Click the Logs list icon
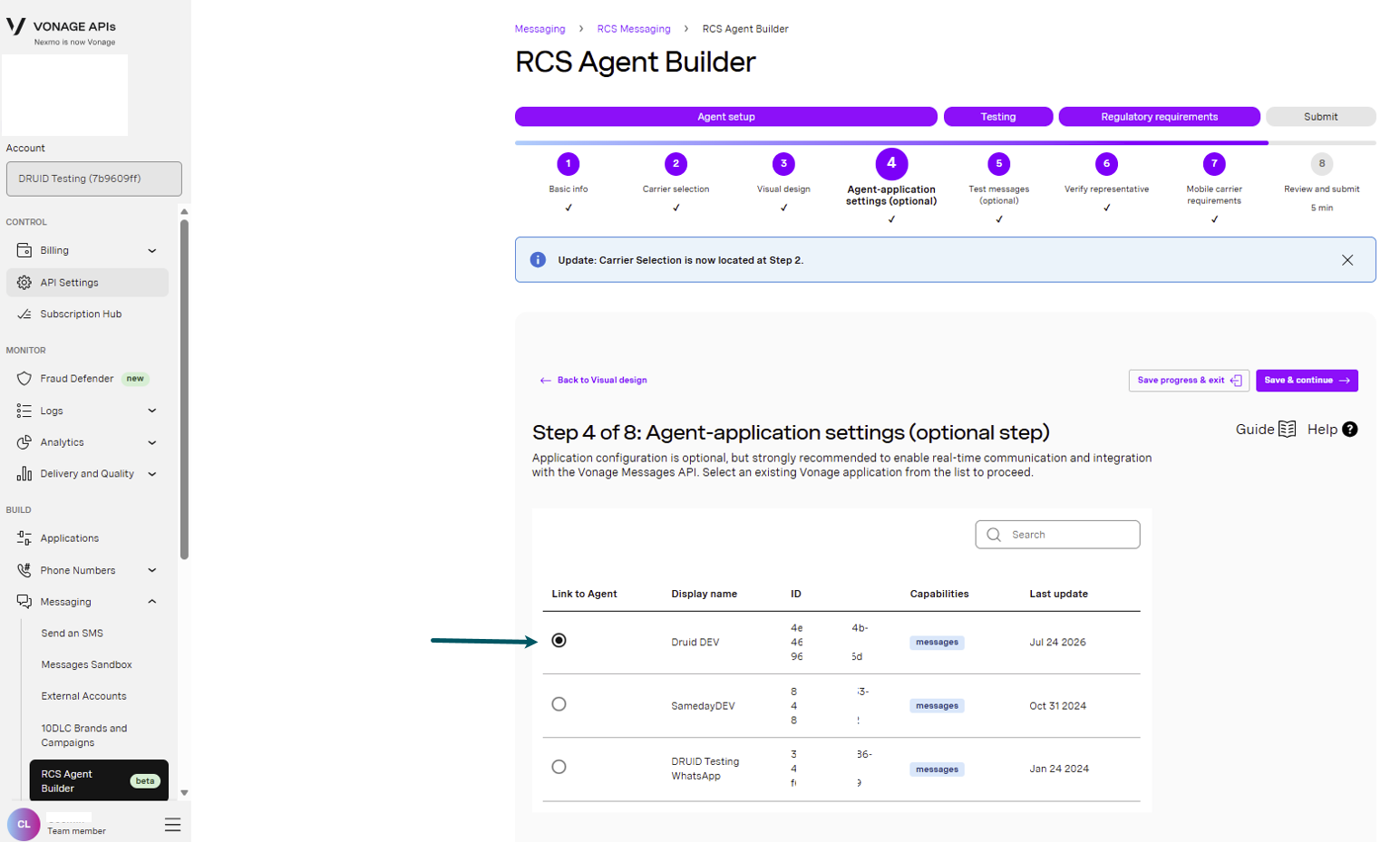Viewport: 1400px width, 842px height. click(x=24, y=411)
